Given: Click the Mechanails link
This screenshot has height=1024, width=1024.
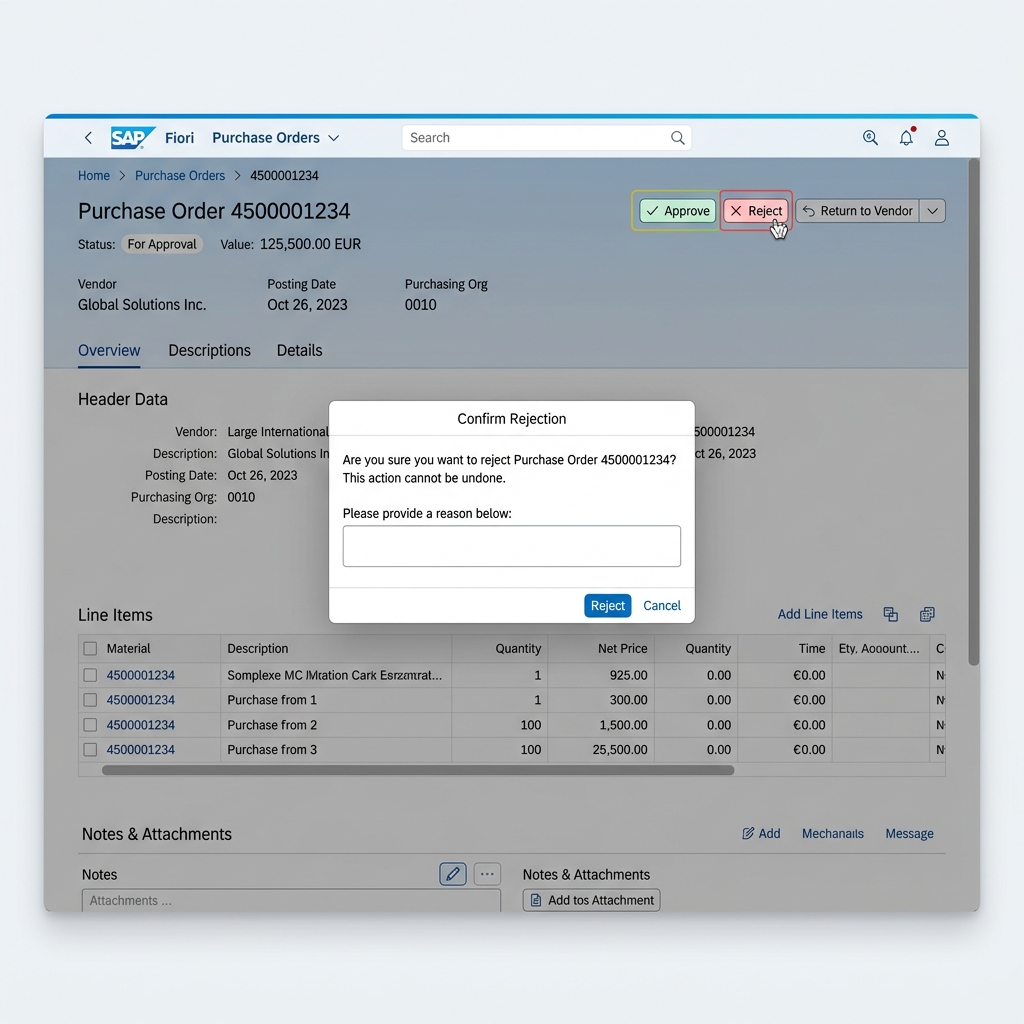Looking at the screenshot, I should pos(833,833).
